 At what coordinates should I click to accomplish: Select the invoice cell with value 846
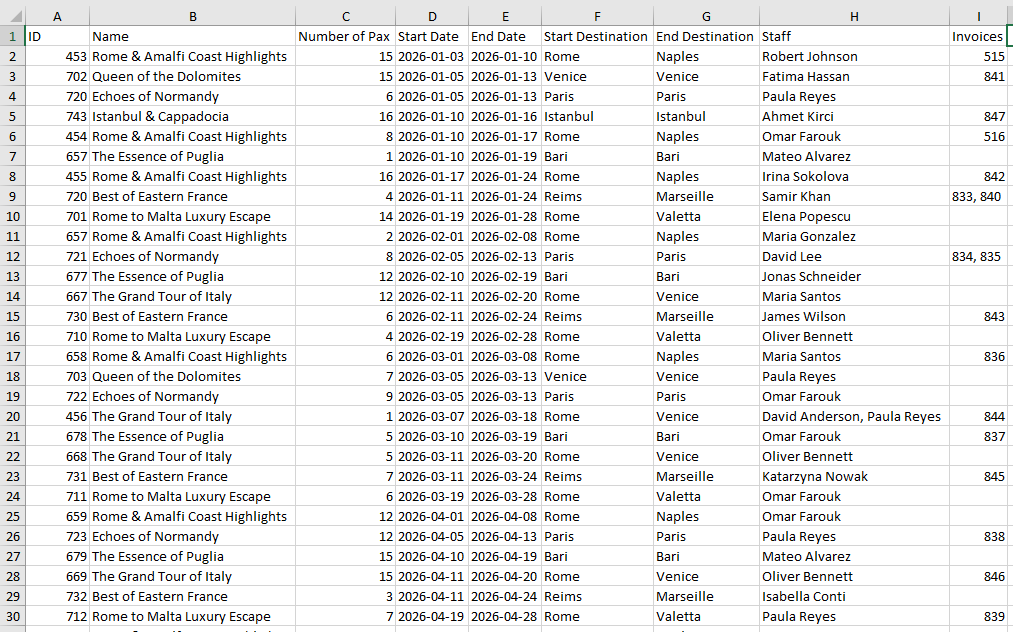click(977, 576)
